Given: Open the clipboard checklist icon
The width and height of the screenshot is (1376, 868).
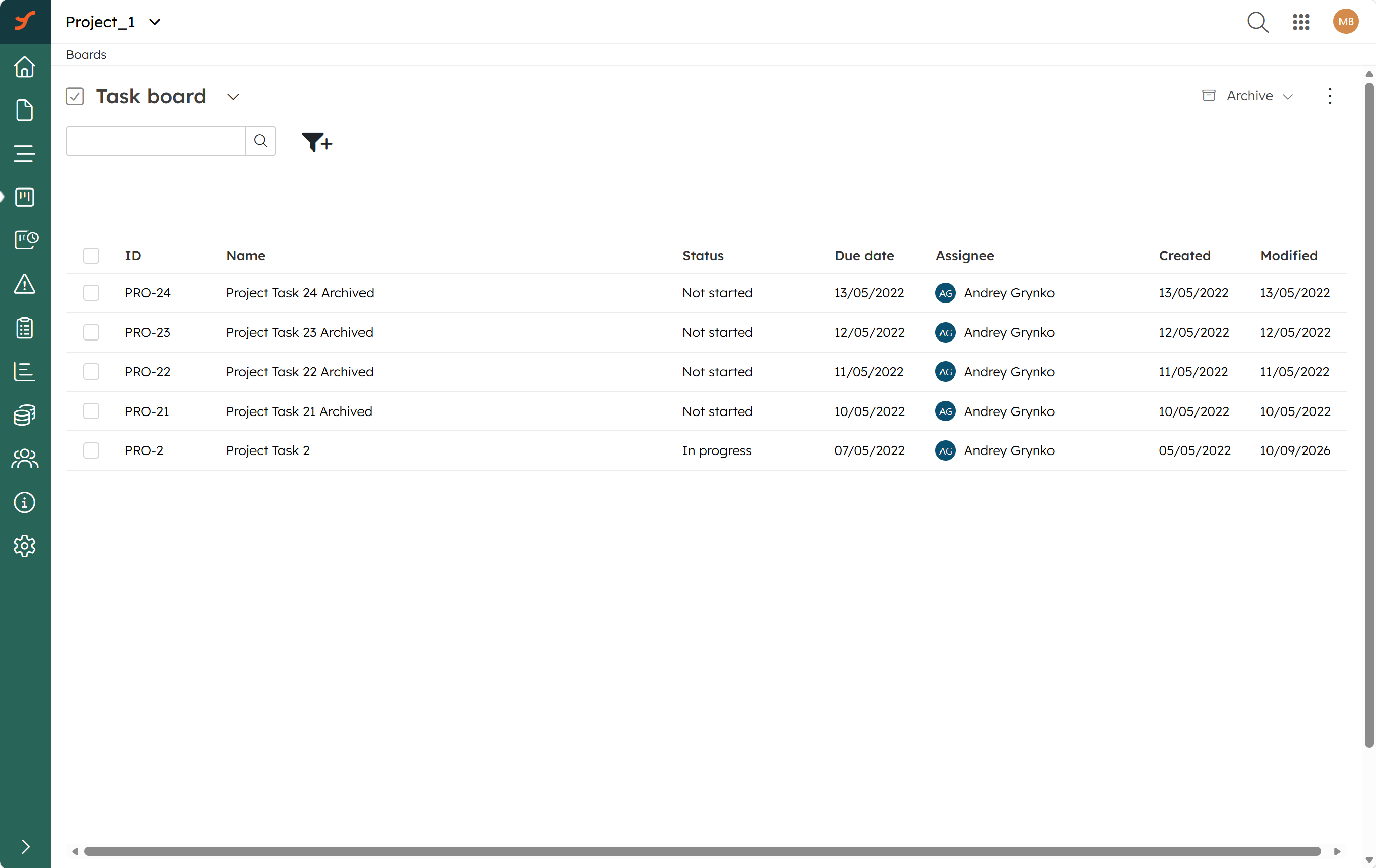Looking at the screenshot, I should pyautogui.click(x=24, y=328).
